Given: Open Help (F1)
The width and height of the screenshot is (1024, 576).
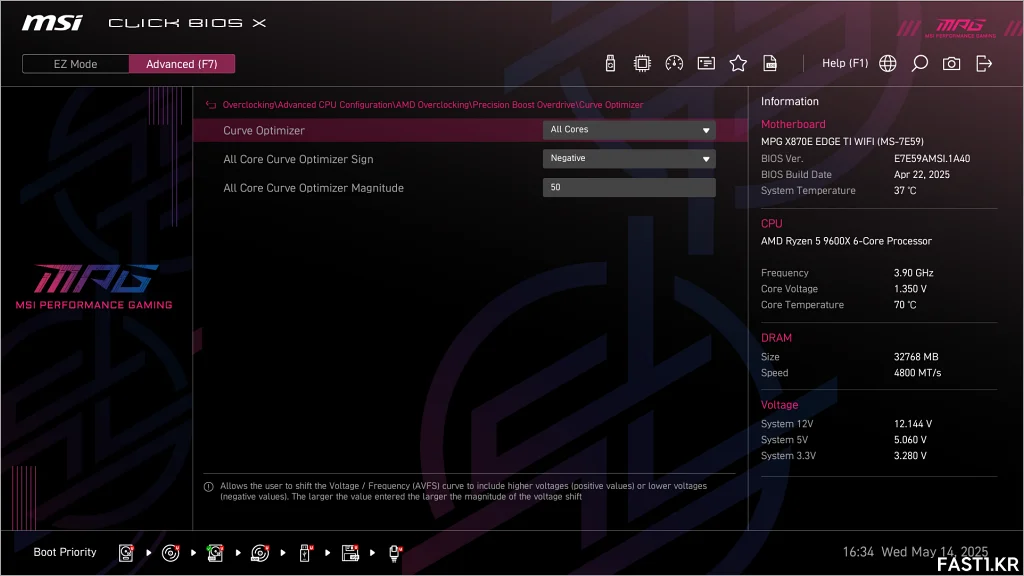Looking at the screenshot, I should 845,63.
